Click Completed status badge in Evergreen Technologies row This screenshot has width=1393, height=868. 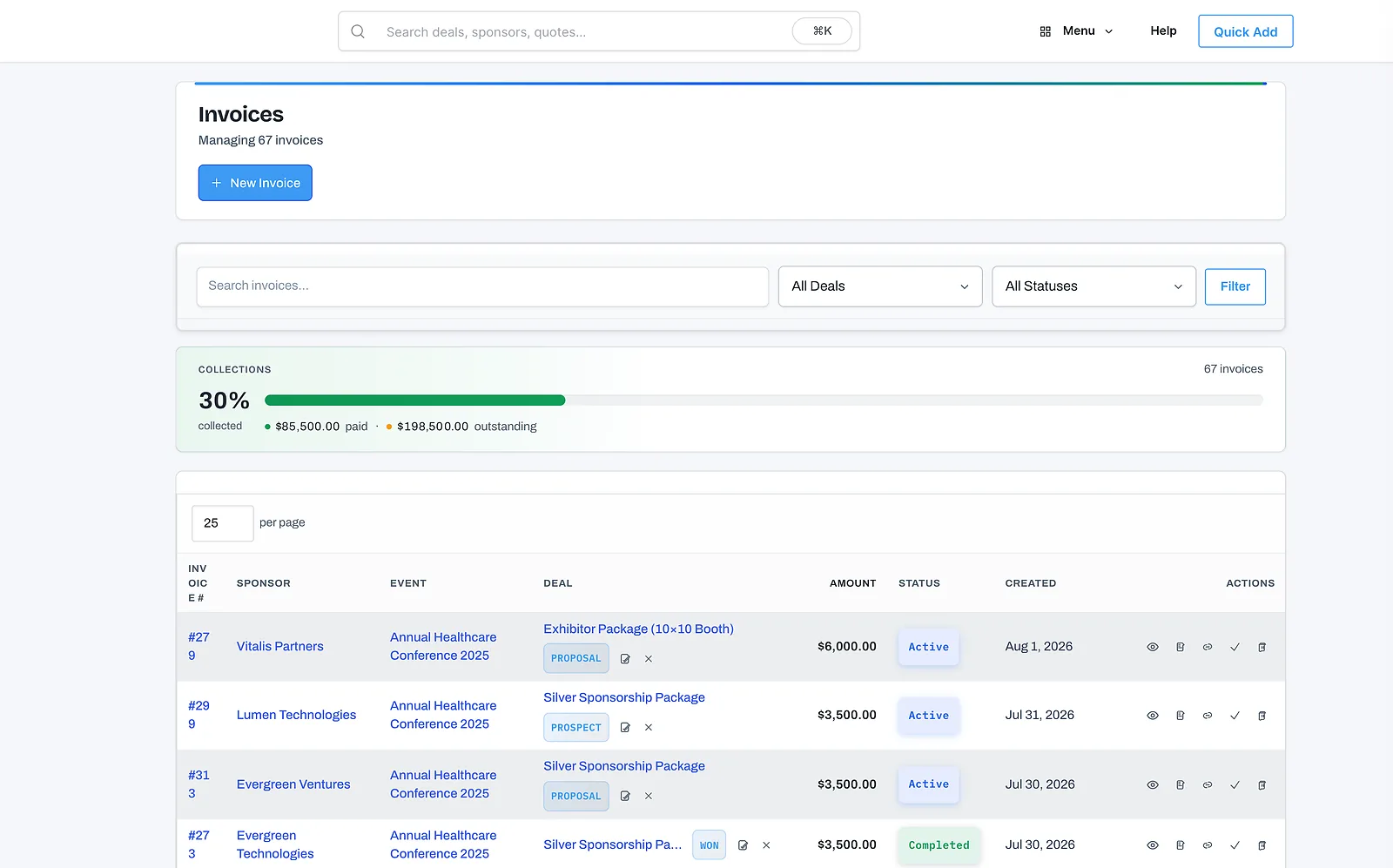click(x=939, y=845)
